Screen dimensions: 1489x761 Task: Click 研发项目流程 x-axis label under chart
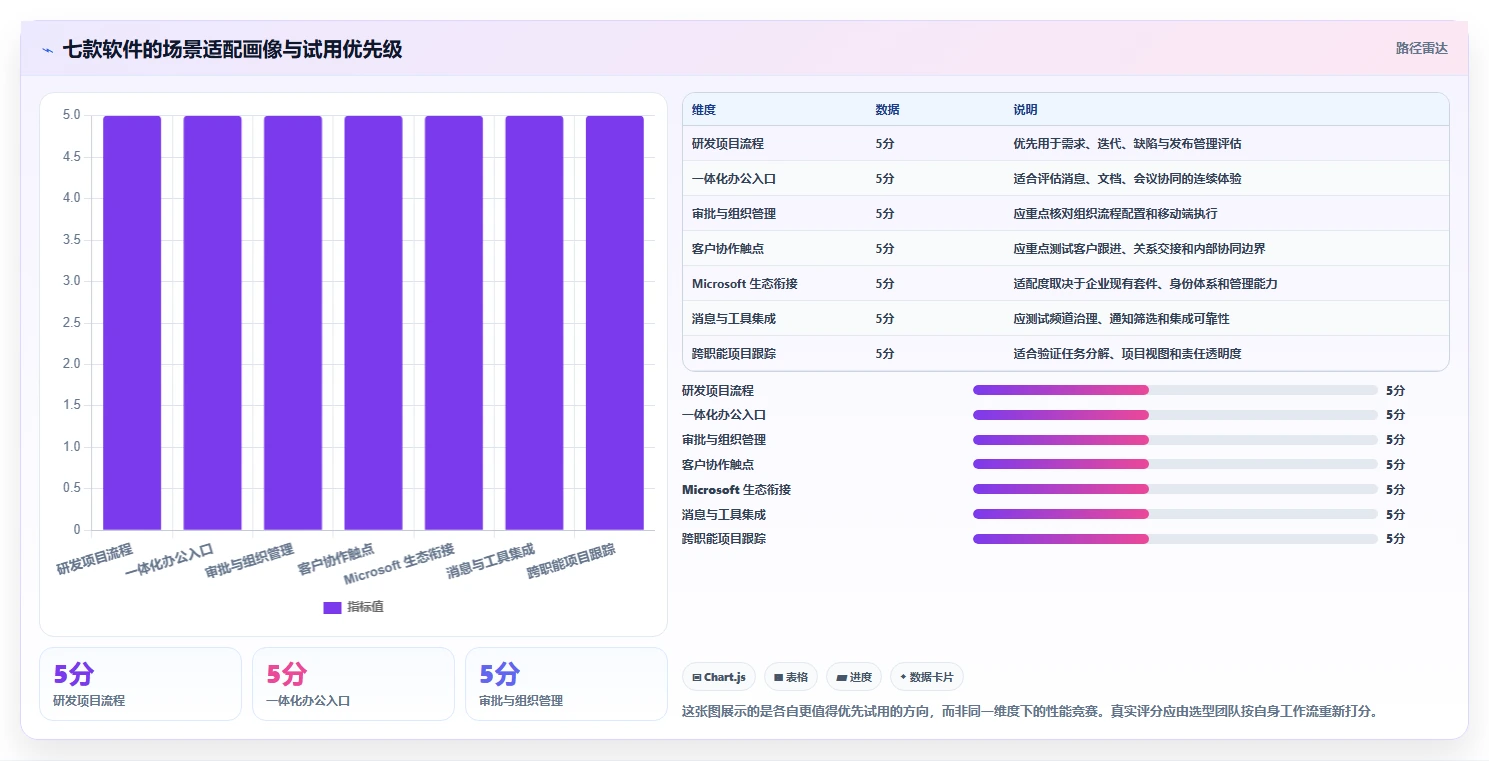click(x=94, y=559)
